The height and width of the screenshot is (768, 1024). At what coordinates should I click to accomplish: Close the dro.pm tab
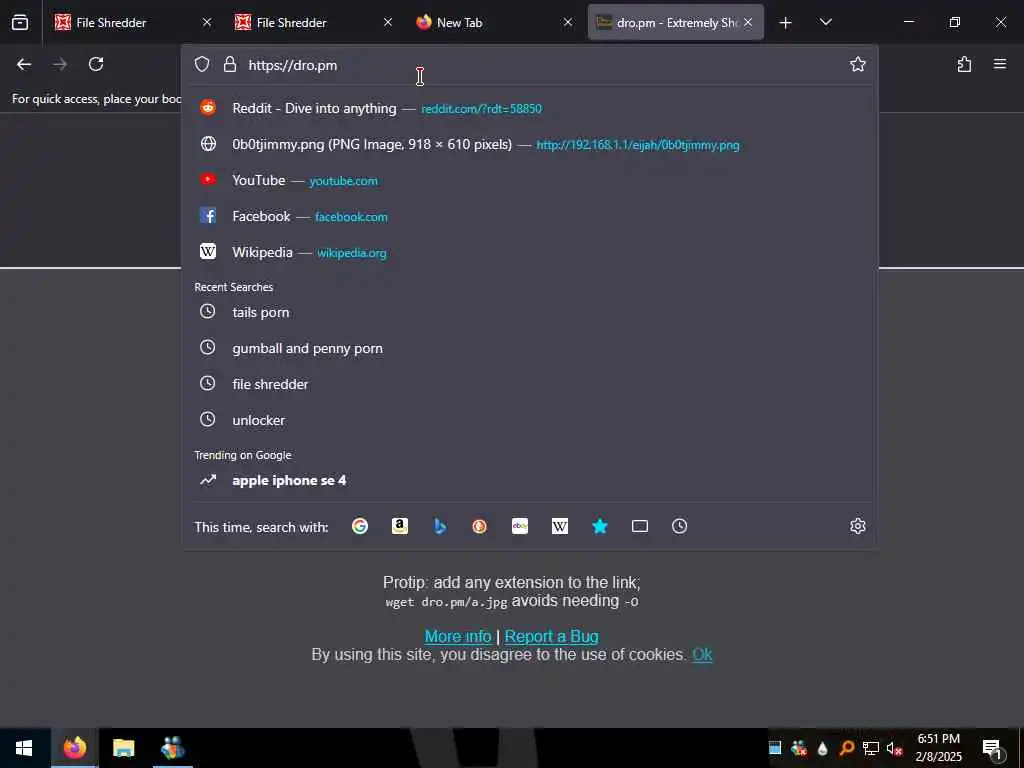click(x=748, y=23)
